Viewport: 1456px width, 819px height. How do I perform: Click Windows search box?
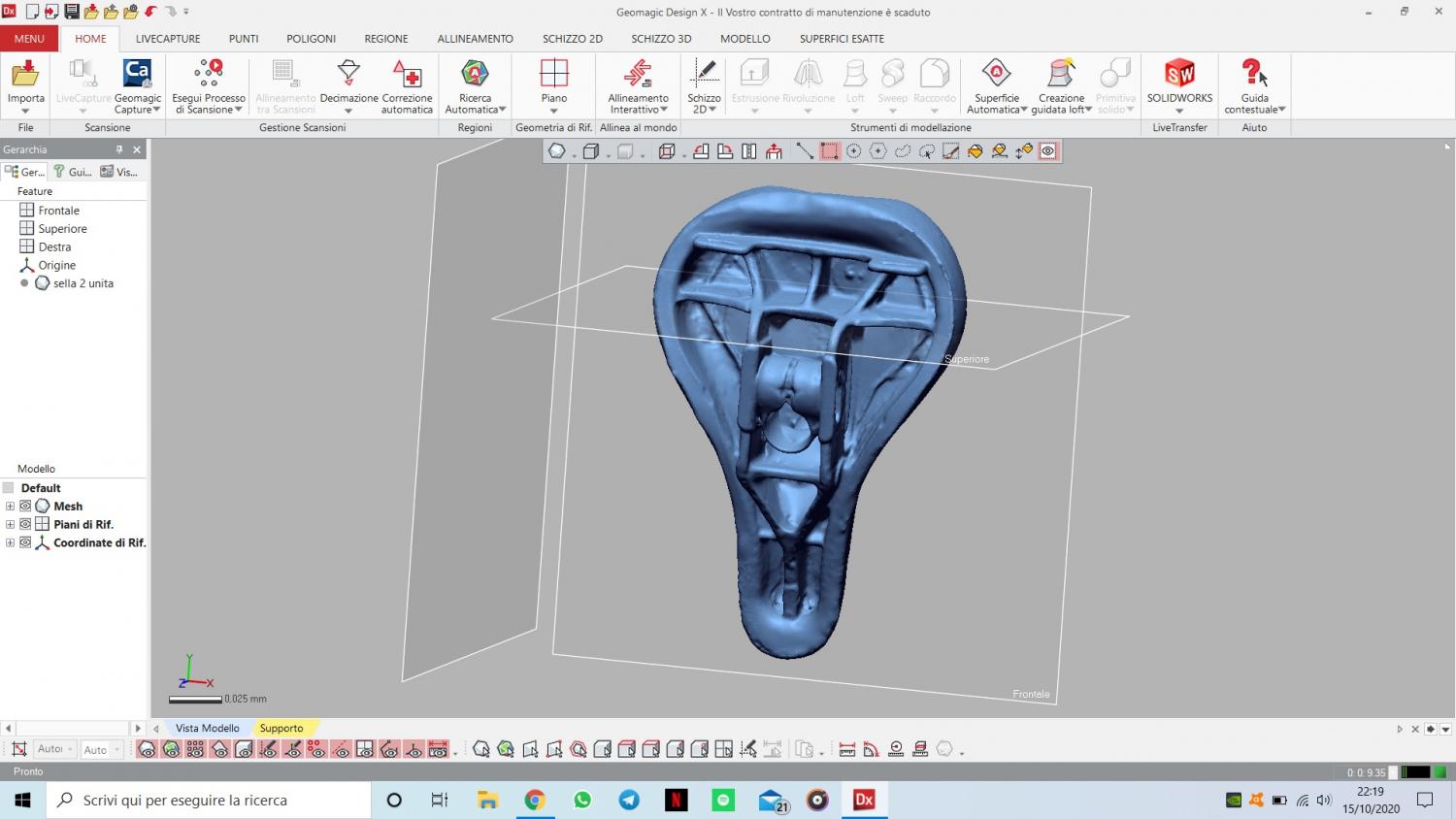[209, 801]
